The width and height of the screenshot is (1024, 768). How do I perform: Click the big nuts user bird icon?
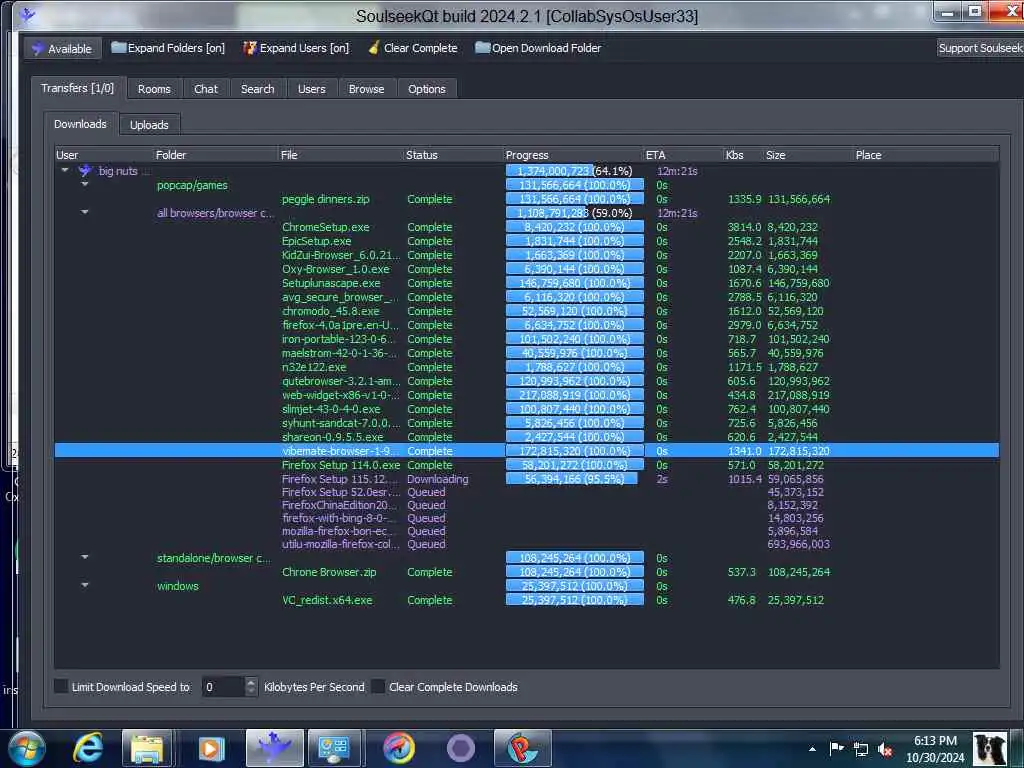point(85,171)
